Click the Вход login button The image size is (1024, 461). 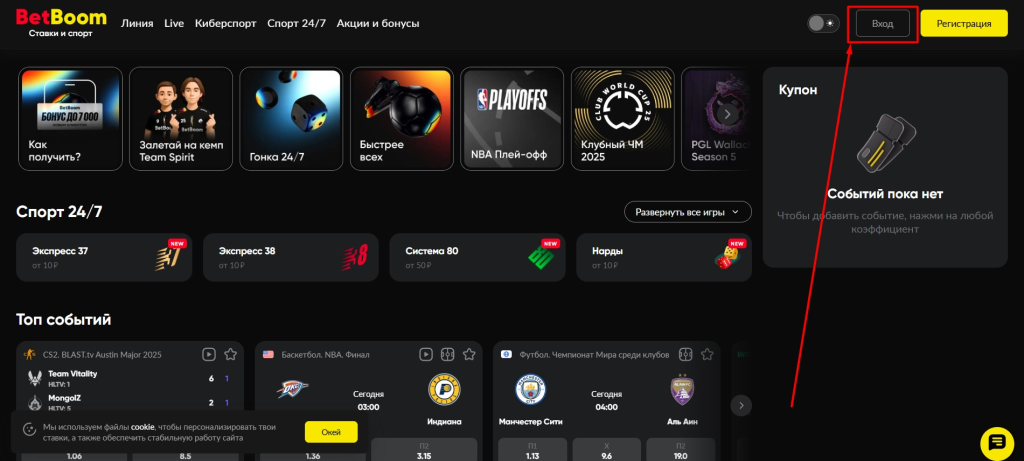(882, 24)
